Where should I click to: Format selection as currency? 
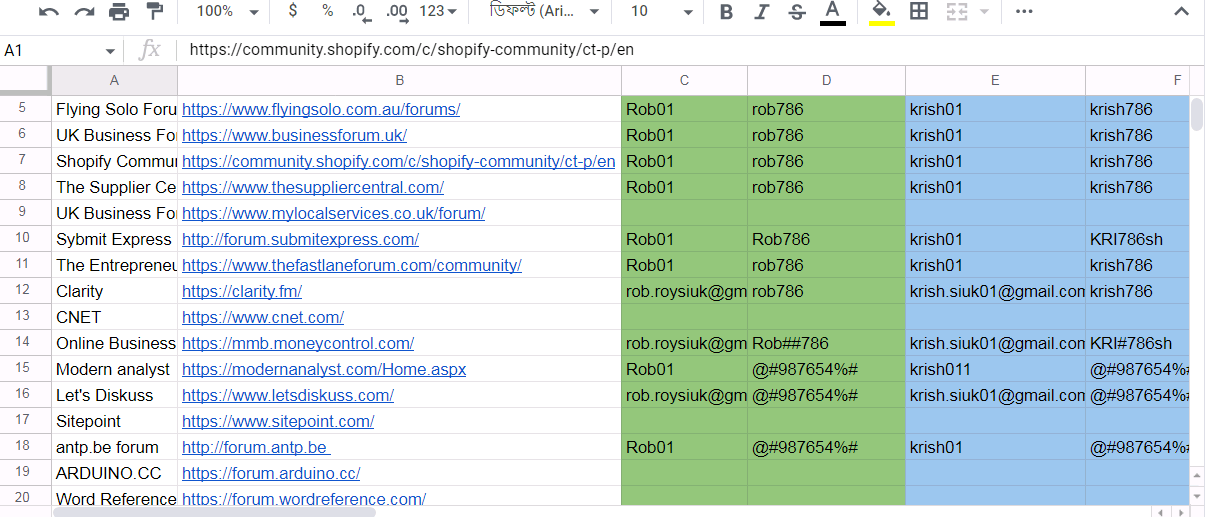coord(292,12)
